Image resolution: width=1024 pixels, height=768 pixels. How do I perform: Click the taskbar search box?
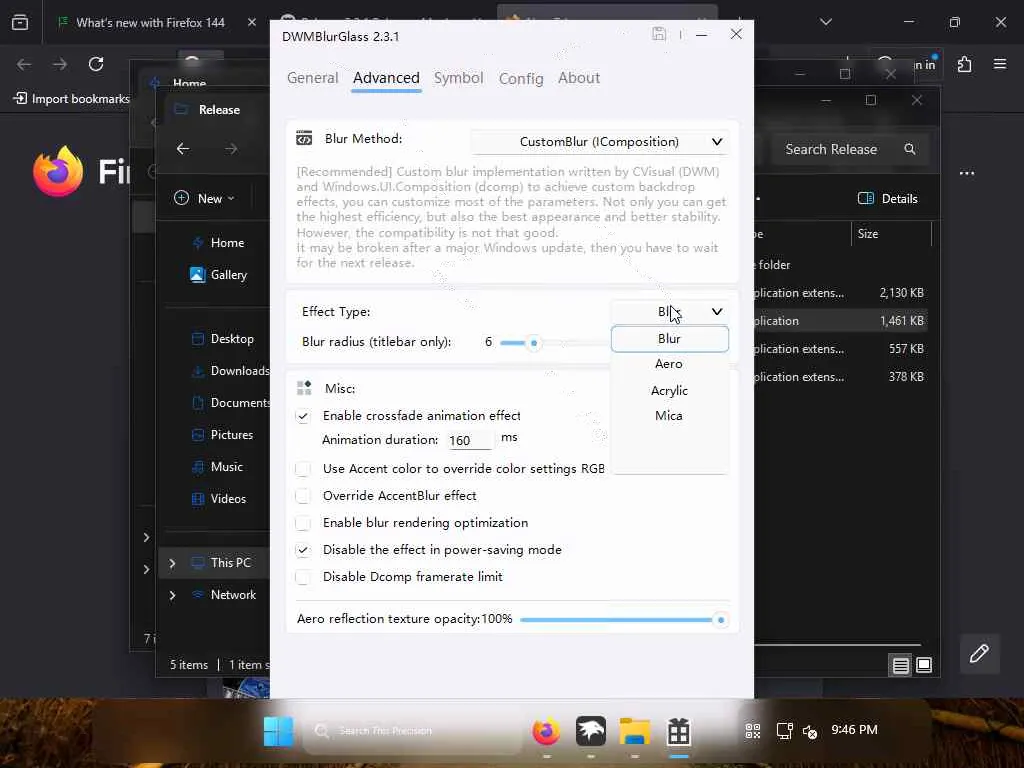pos(411,731)
